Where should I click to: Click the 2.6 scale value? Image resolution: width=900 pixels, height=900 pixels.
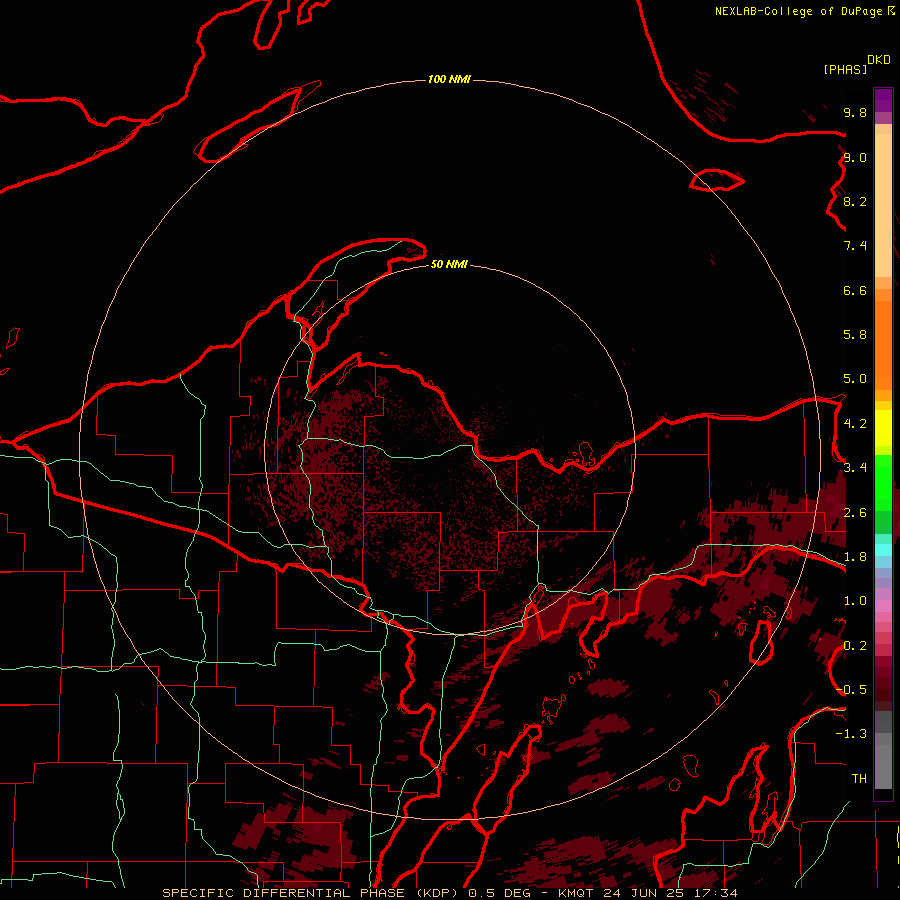pyautogui.click(x=855, y=513)
